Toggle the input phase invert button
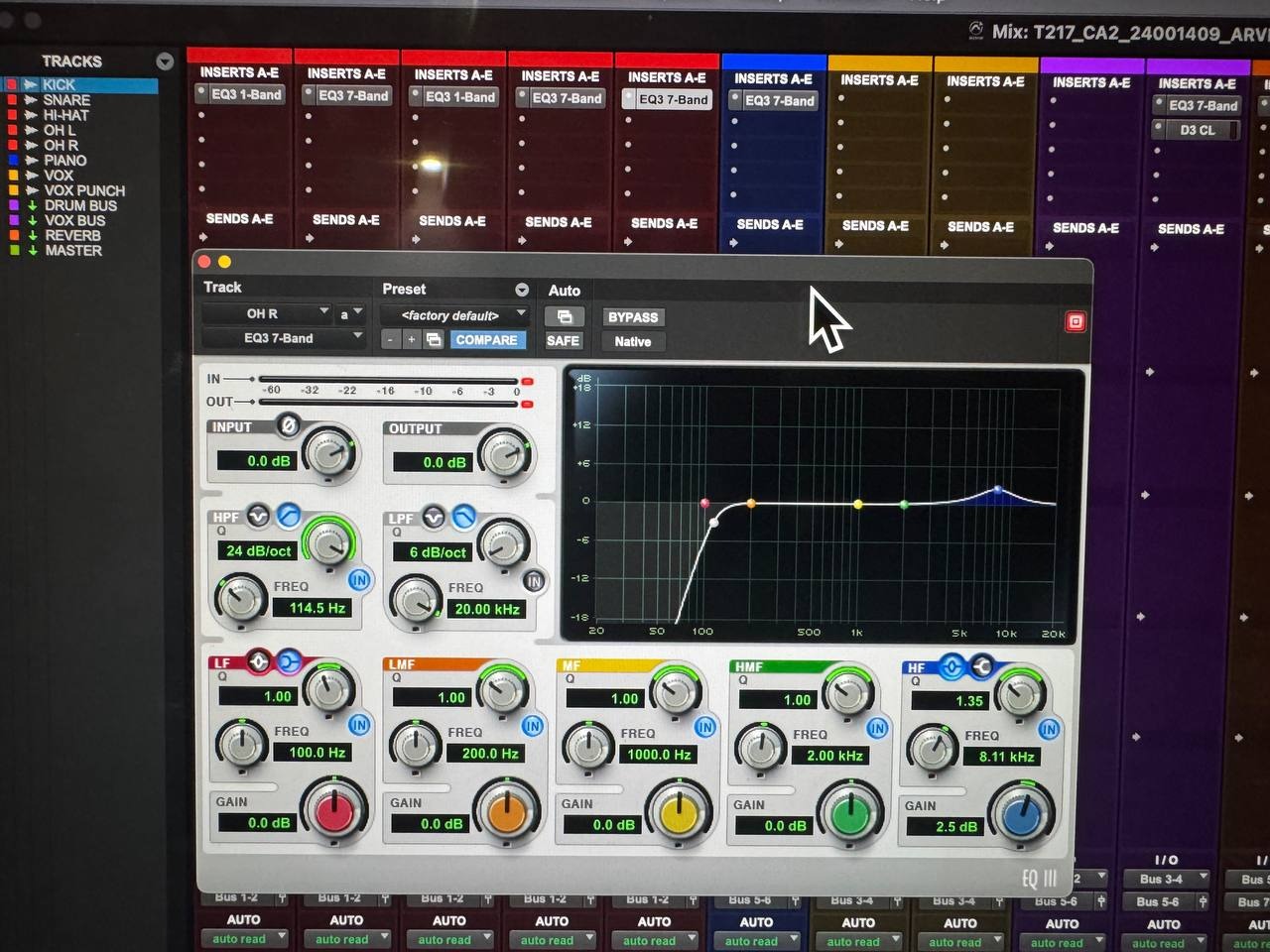1270x952 pixels. pyautogui.click(x=288, y=425)
